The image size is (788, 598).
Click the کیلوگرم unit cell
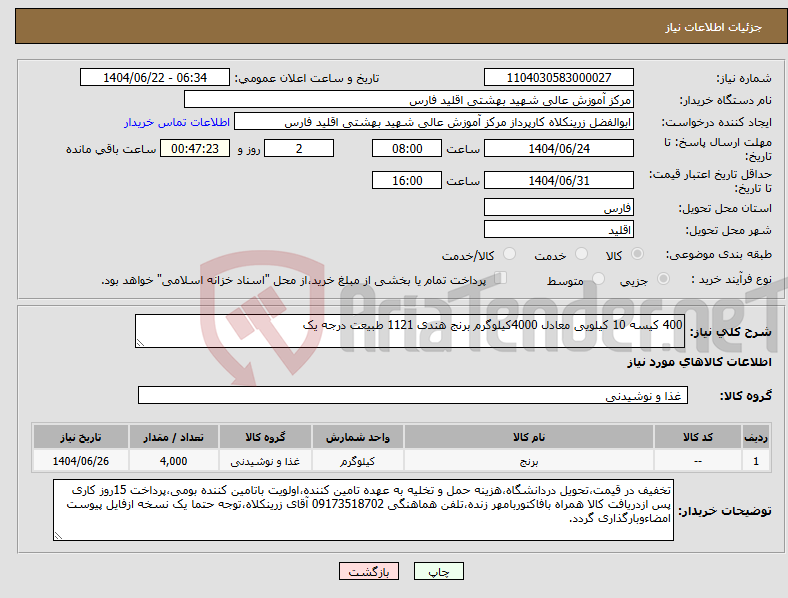coord(357,461)
